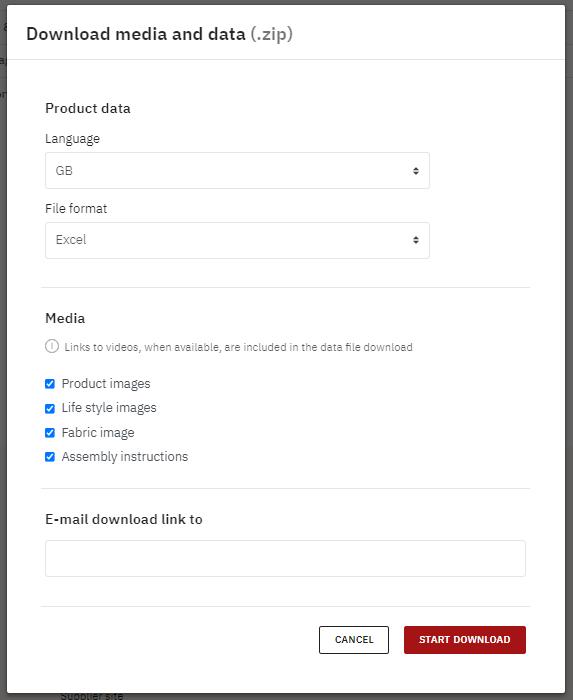Disable the Assembly instructions checkbox
573x700 pixels.
(x=50, y=457)
